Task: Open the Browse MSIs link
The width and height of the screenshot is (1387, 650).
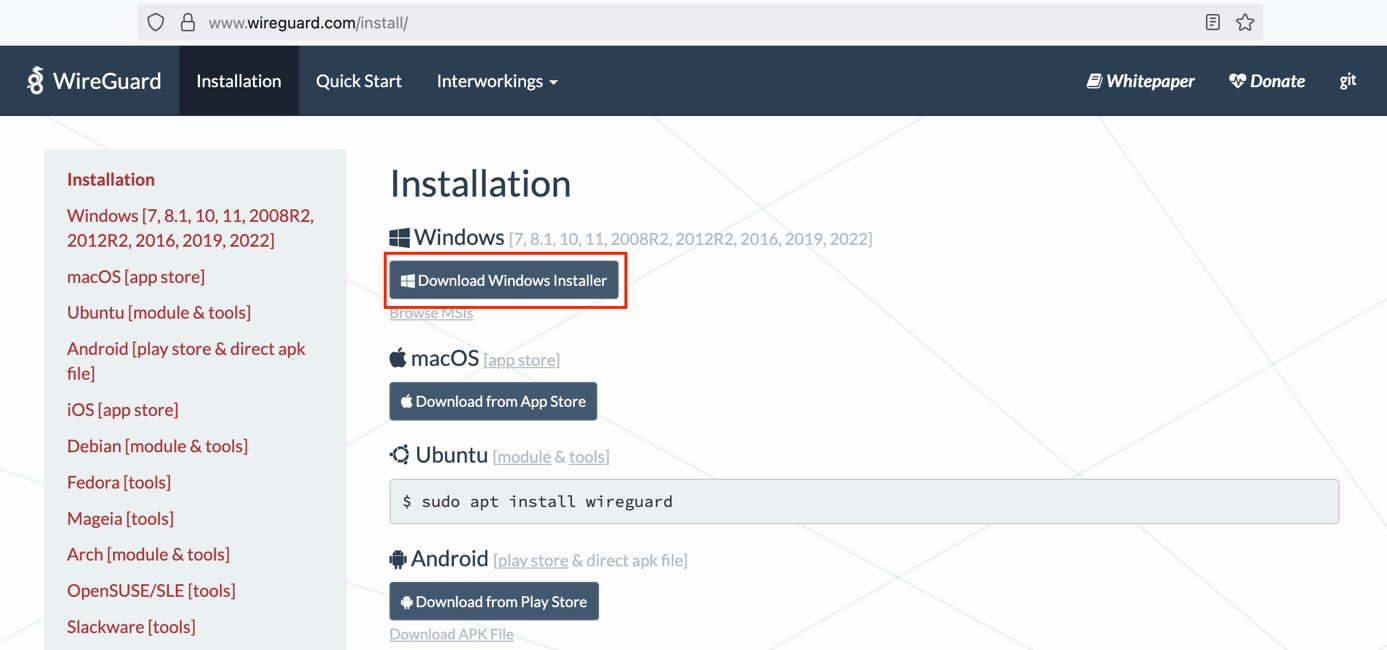Action: [x=431, y=313]
